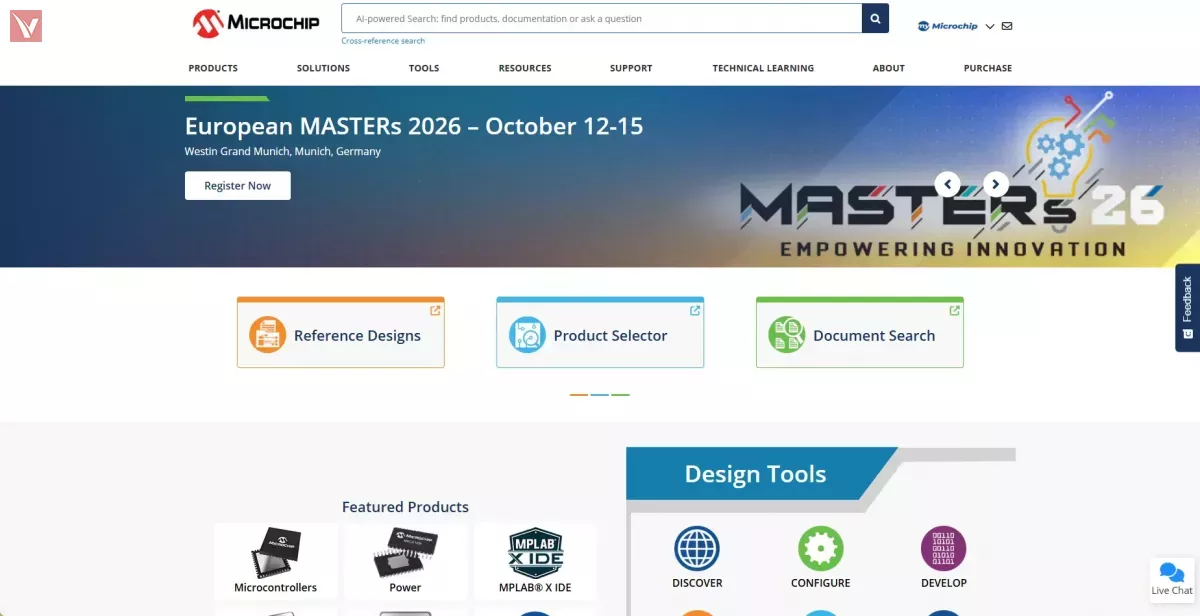Select the blue carousel indicator
The width and height of the screenshot is (1200, 616).
coord(600,395)
